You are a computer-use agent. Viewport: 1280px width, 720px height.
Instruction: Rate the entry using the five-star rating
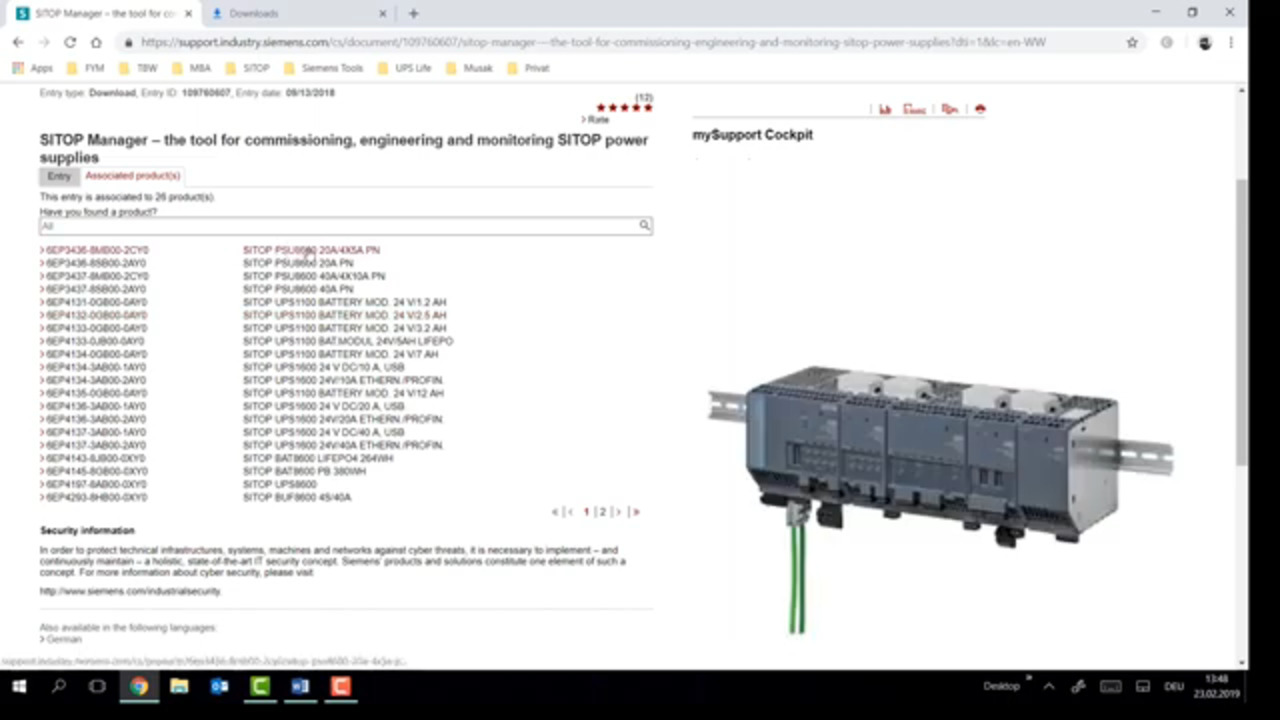point(623,108)
